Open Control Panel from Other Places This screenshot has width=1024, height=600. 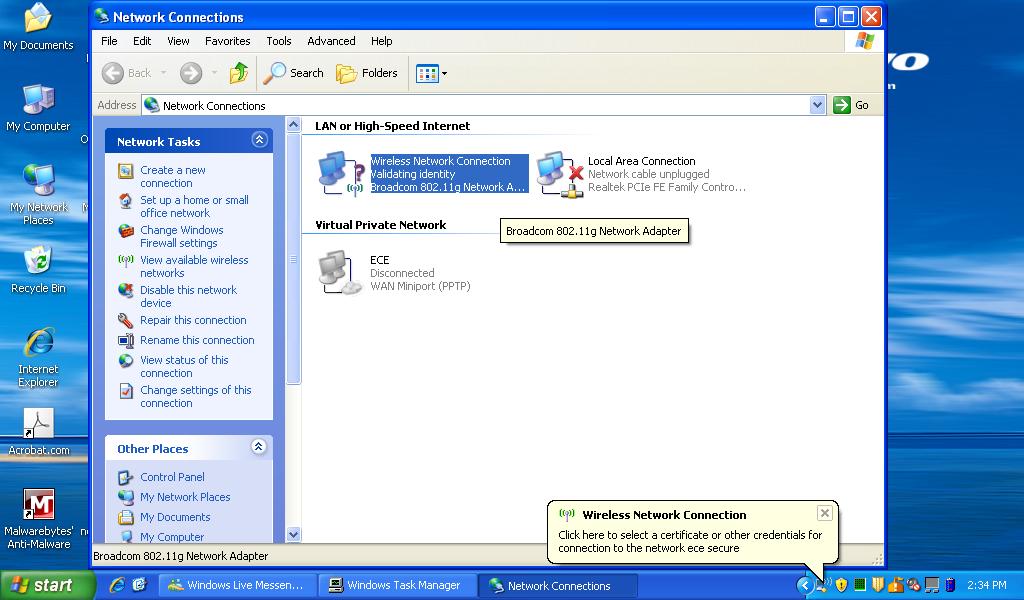click(172, 477)
